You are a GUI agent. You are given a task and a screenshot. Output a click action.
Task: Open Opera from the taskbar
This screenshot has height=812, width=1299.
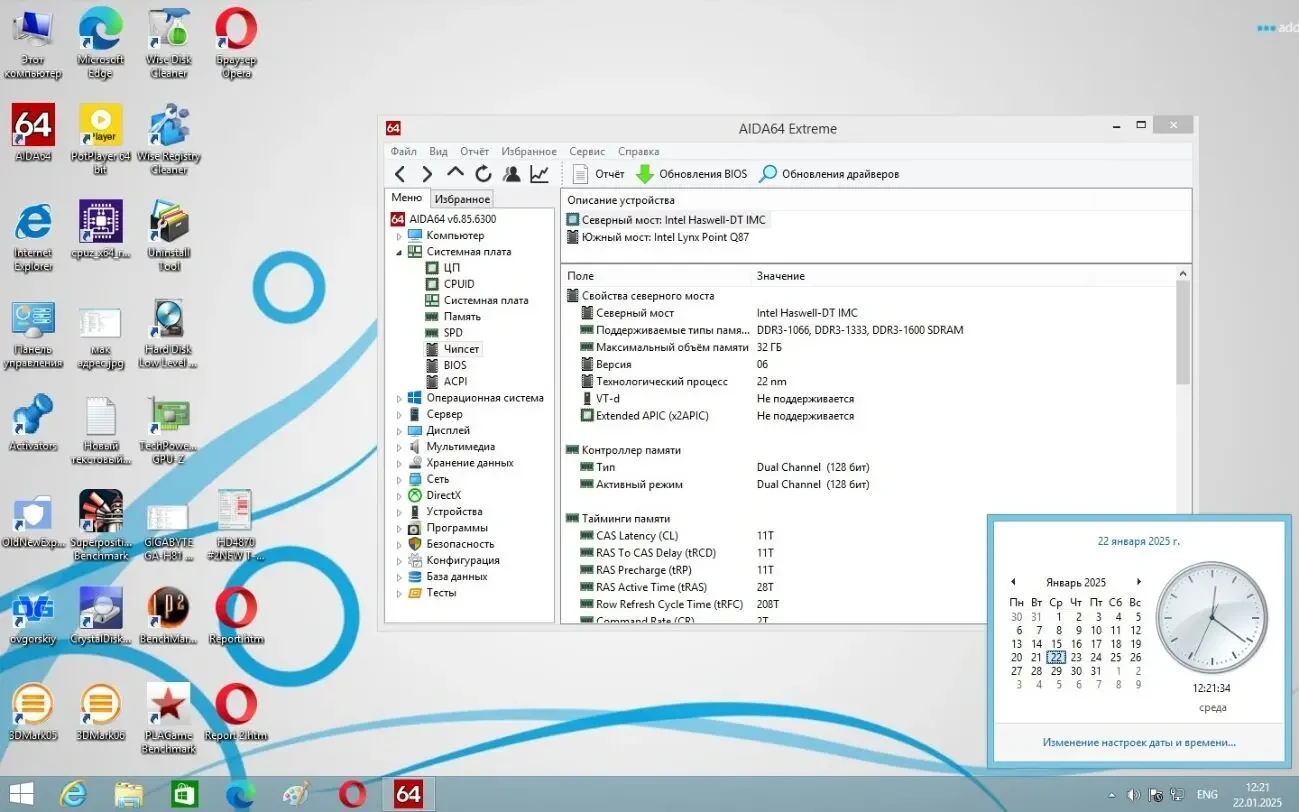(349, 793)
